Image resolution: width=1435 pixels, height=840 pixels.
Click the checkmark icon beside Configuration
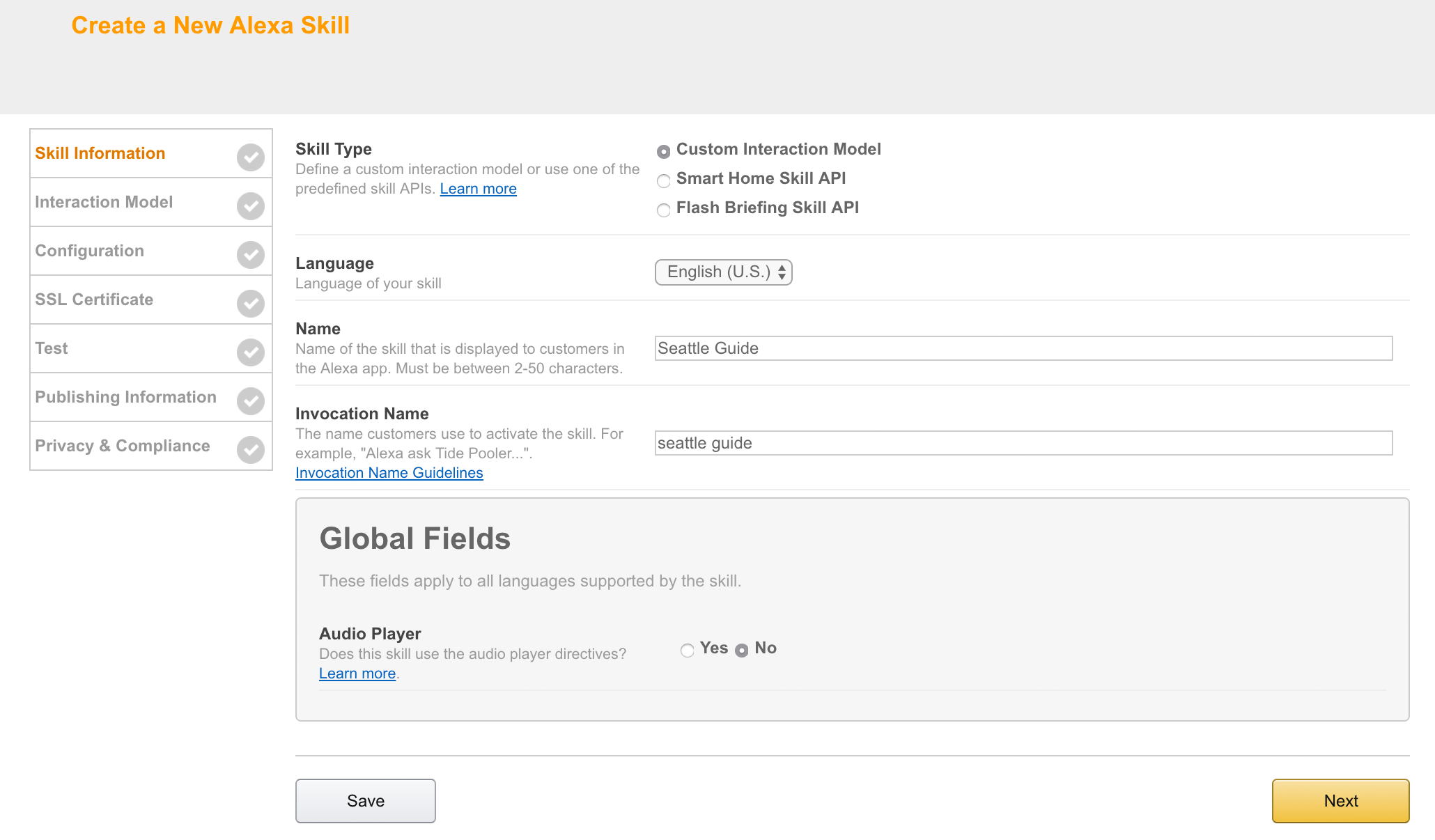(250, 254)
